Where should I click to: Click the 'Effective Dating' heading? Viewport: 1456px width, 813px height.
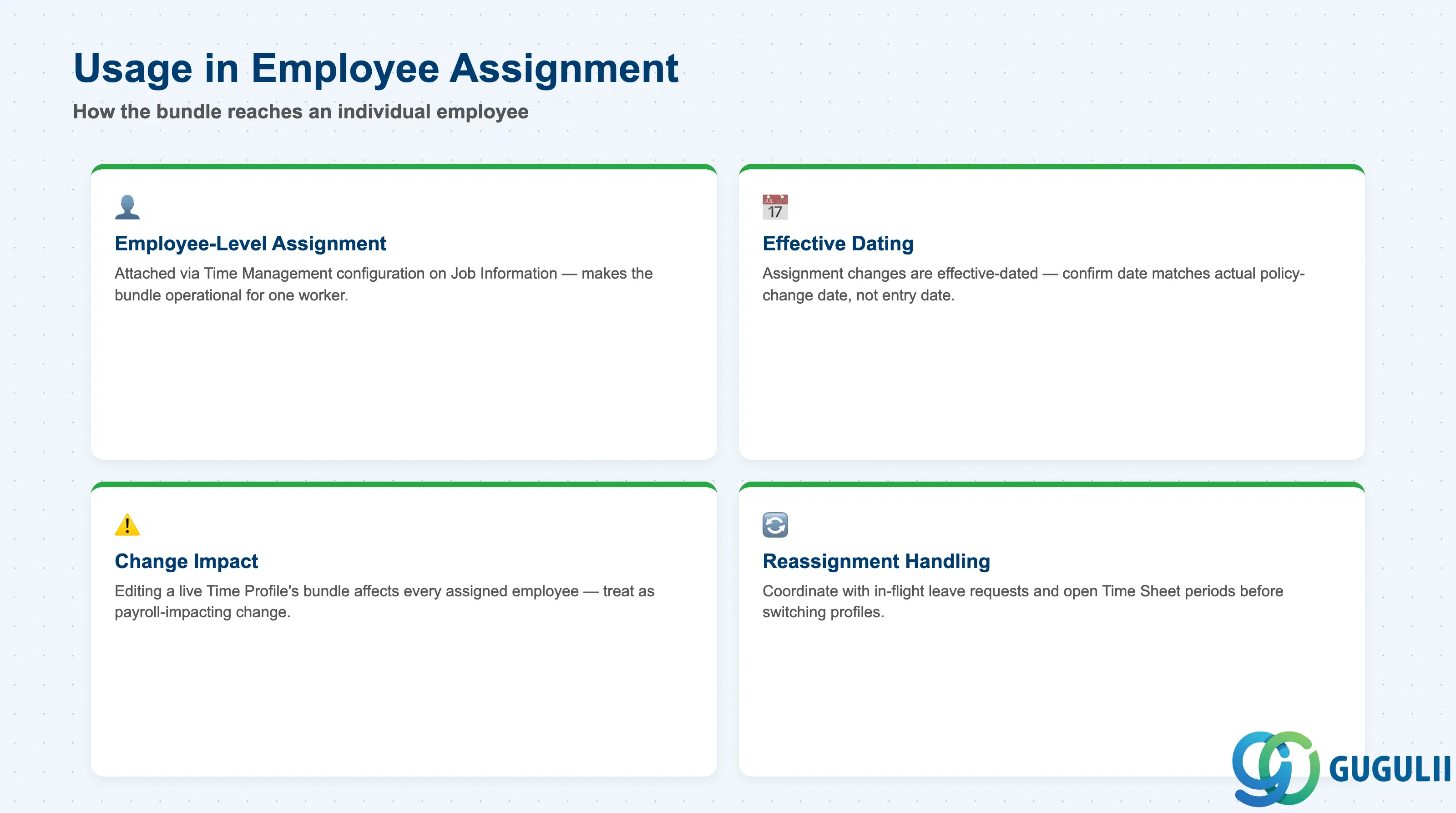point(838,244)
